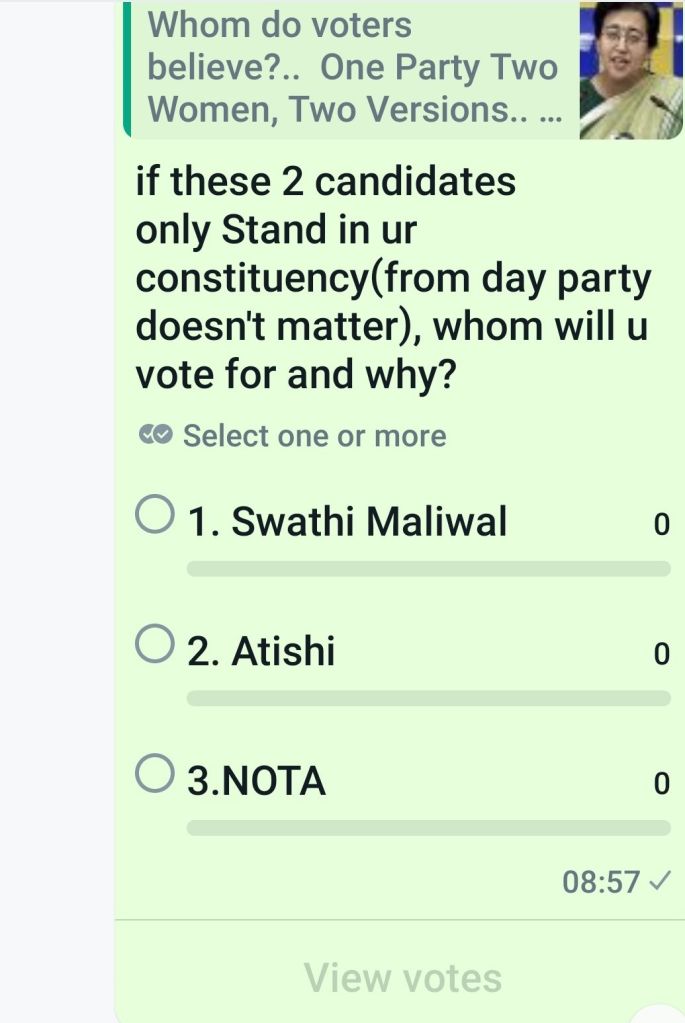The image size is (685, 1023).
Task: Click the '1. Swathi Maliwal' option label
Action: (347, 521)
